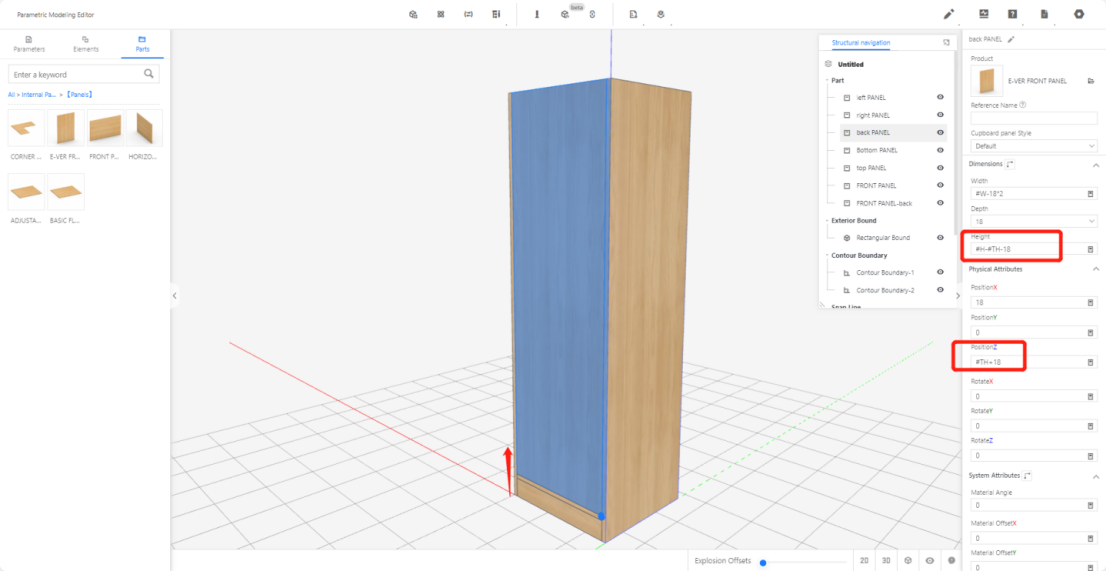Switch to the Elements tab
1107x571 pixels.
85,44
